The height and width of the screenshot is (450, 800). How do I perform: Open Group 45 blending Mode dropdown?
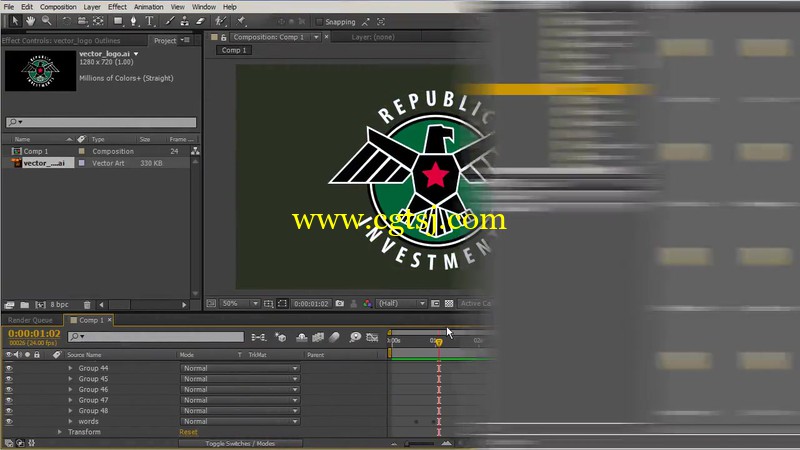[x=240, y=379]
